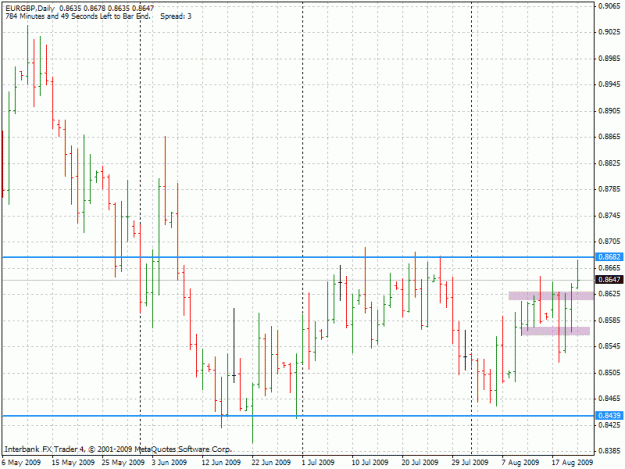The height and width of the screenshot is (469, 625).
Task: Click the current price label 0.8647
Action: click(609, 279)
